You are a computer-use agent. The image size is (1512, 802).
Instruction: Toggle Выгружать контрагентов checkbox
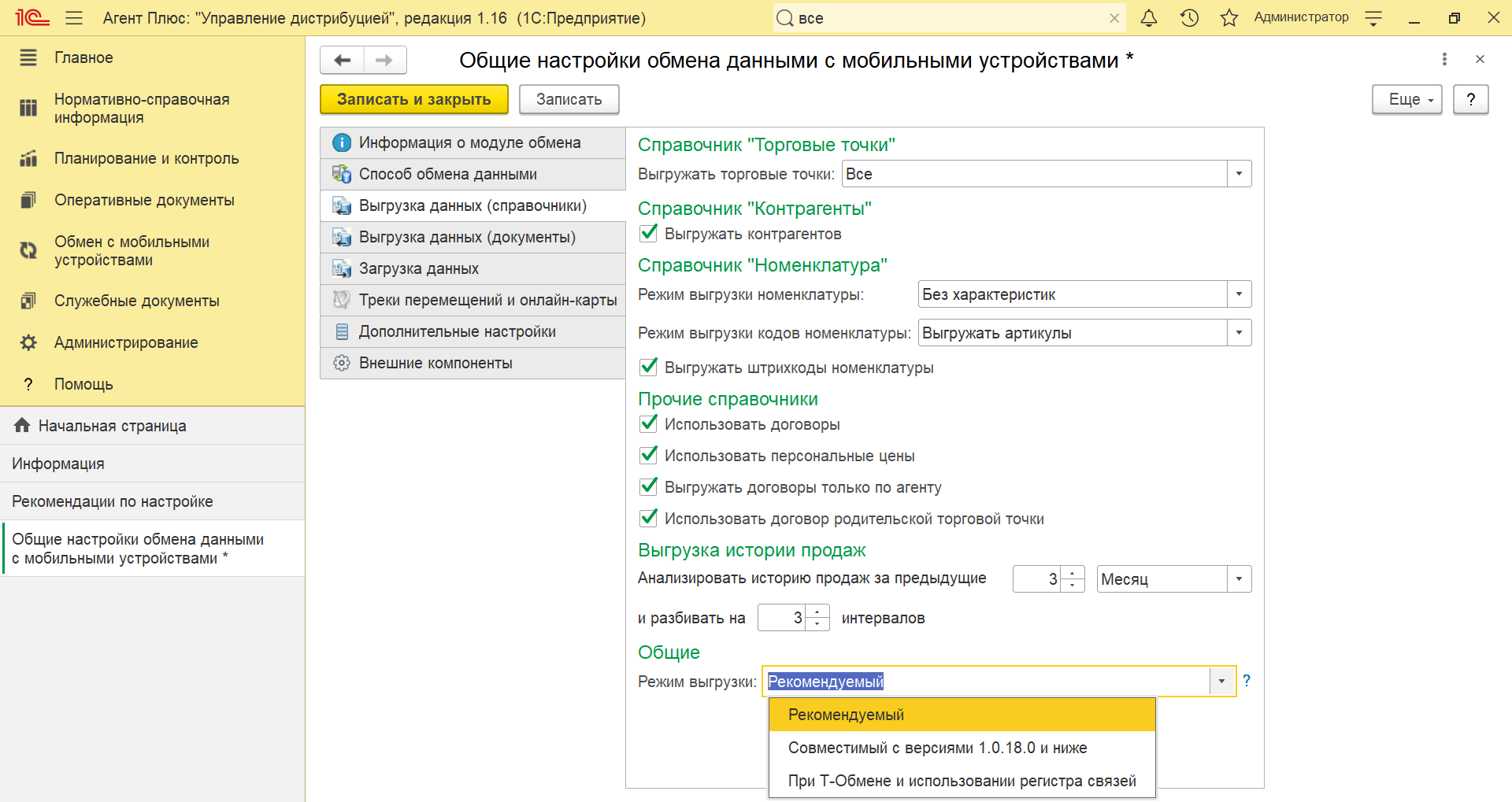649,233
